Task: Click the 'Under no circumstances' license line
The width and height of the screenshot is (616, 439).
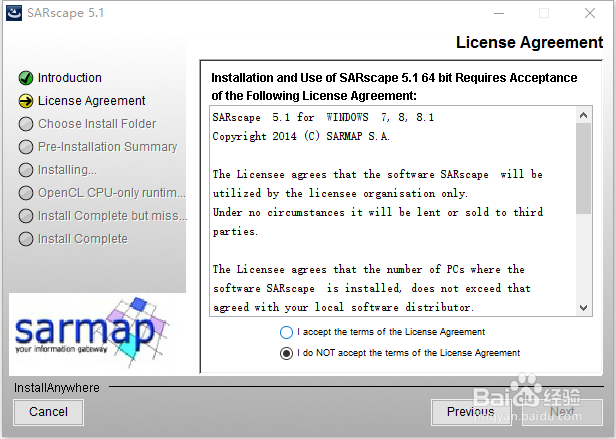Action: [378, 213]
